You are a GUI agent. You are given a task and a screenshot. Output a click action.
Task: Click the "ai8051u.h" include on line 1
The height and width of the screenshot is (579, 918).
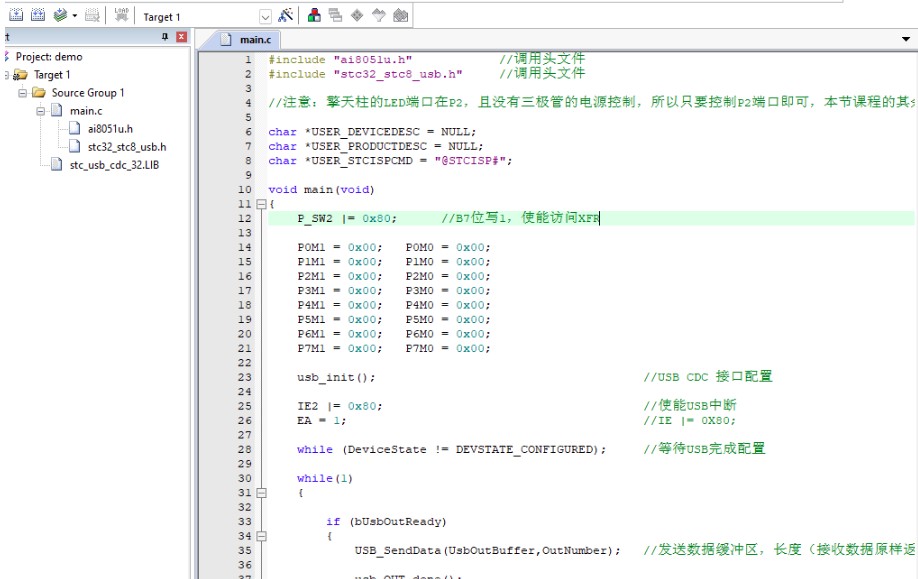point(373,60)
